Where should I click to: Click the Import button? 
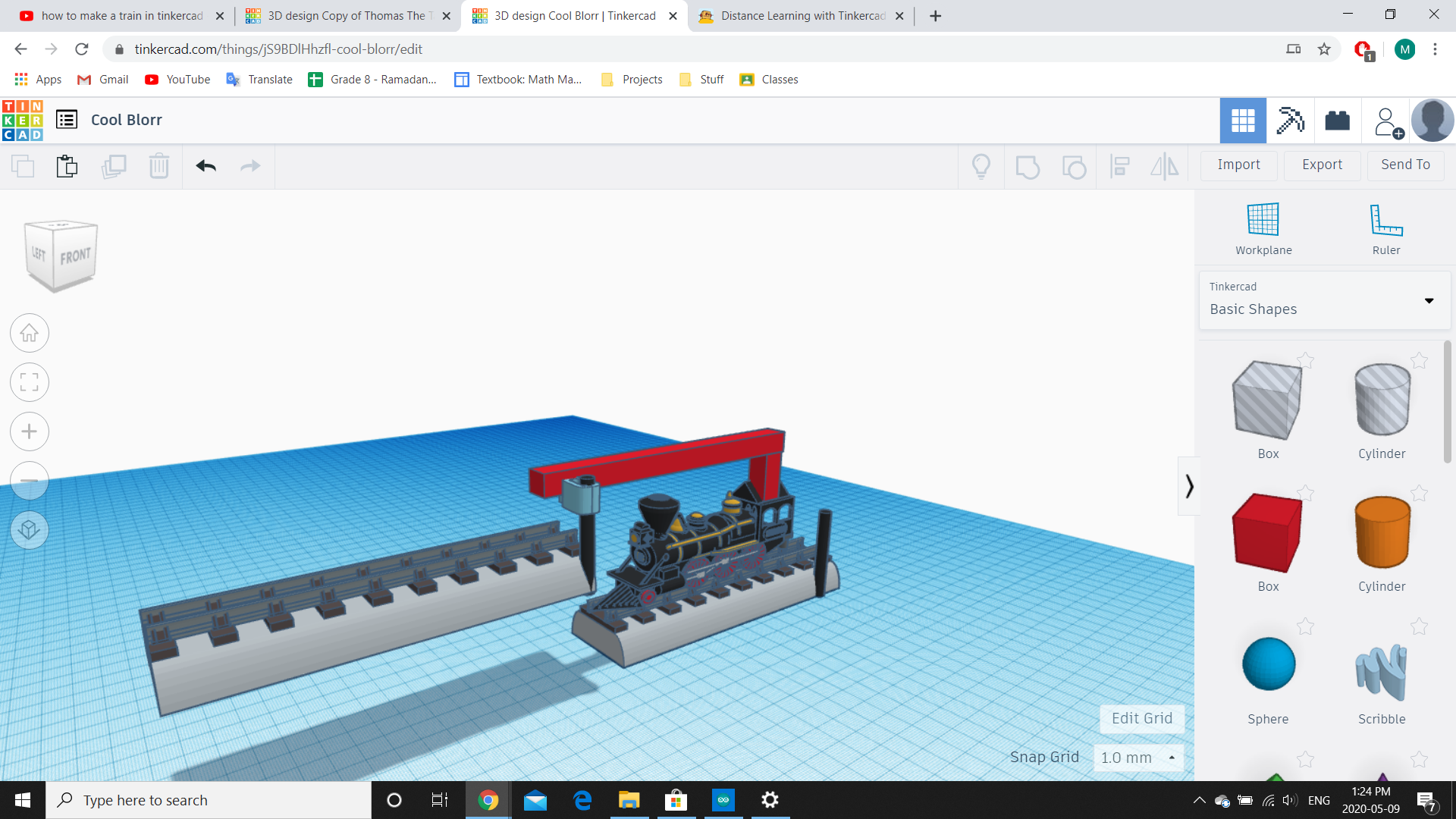click(1239, 165)
